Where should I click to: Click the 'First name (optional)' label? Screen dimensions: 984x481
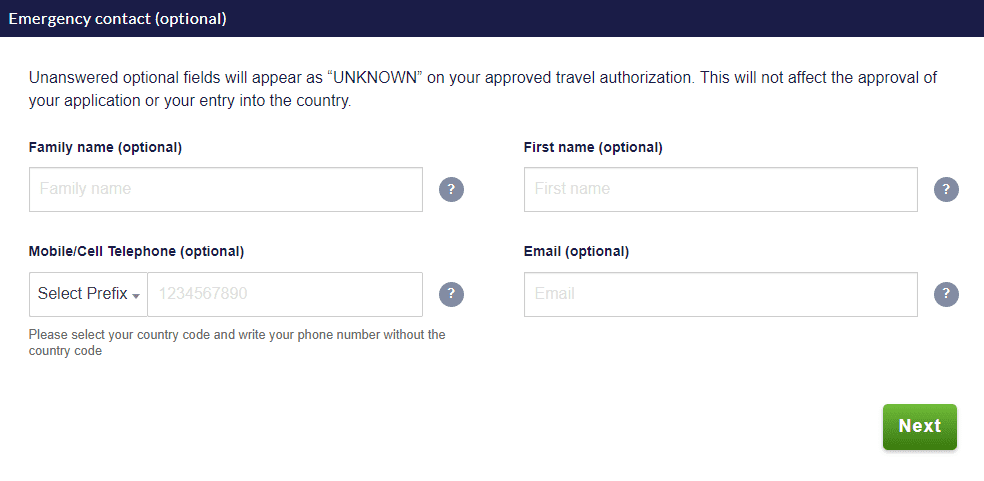[x=593, y=147]
